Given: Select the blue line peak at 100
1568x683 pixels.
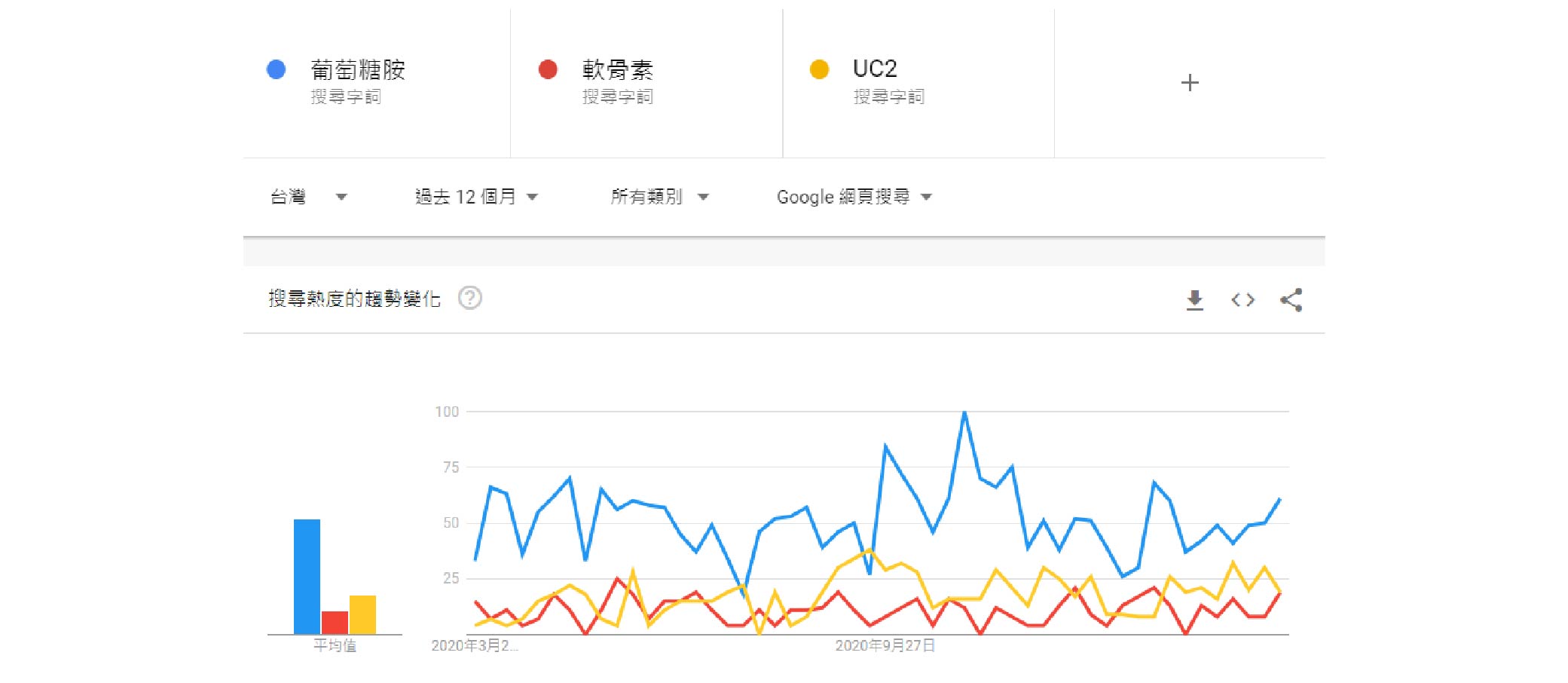Looking at the screenshot, I should 964,412.
